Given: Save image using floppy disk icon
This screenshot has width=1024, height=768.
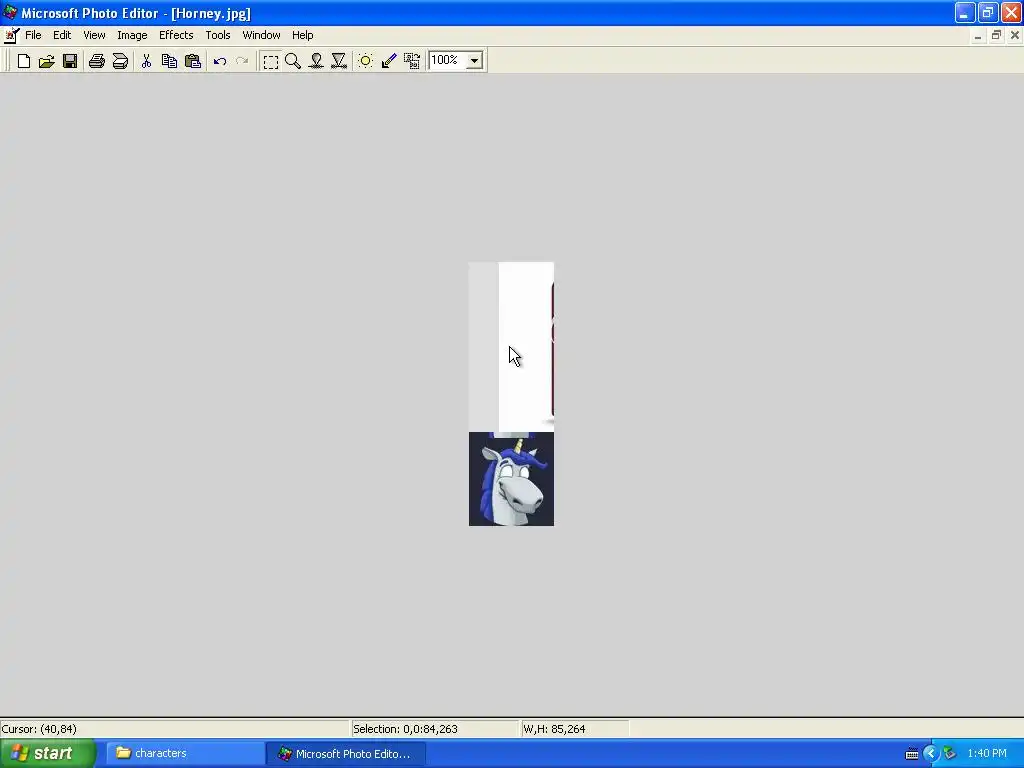Looking at the screenshot, I should pos(70,61).
